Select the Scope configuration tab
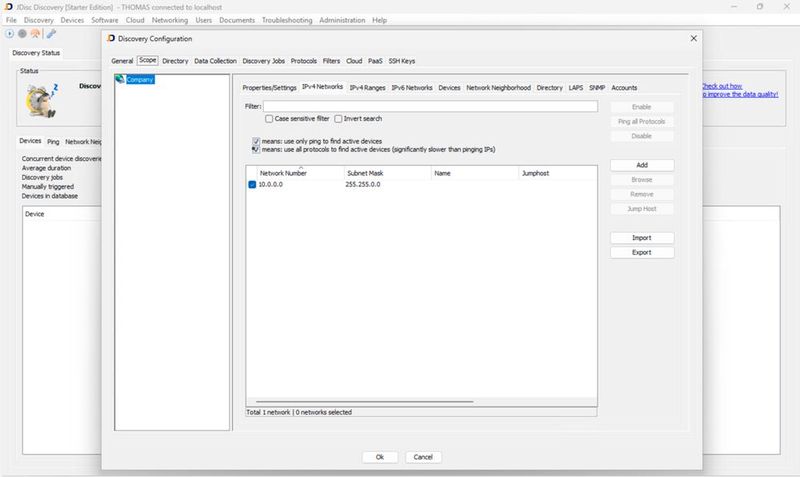Viewport: 800px width, 477px height. (147, 60)
